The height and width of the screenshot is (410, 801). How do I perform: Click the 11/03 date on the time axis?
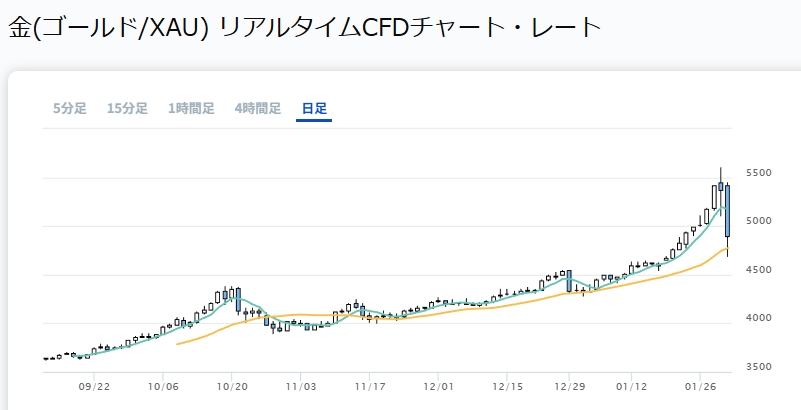(300, 385)
